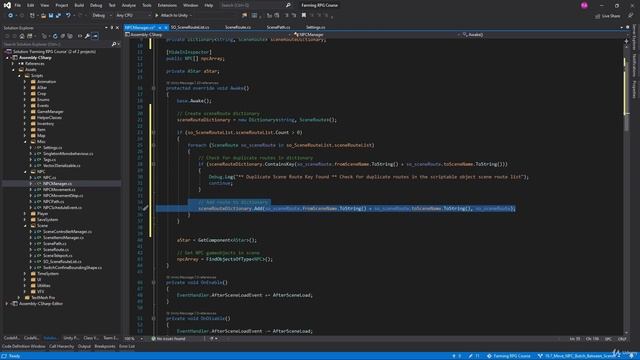The image size is (640, 360).
Task: Click the Save All icon in toolbar
Action: pos(58,16)
